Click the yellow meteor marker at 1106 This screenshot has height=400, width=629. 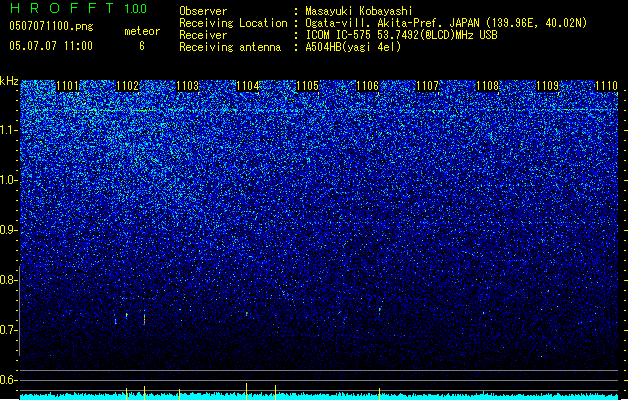(379, 394)
